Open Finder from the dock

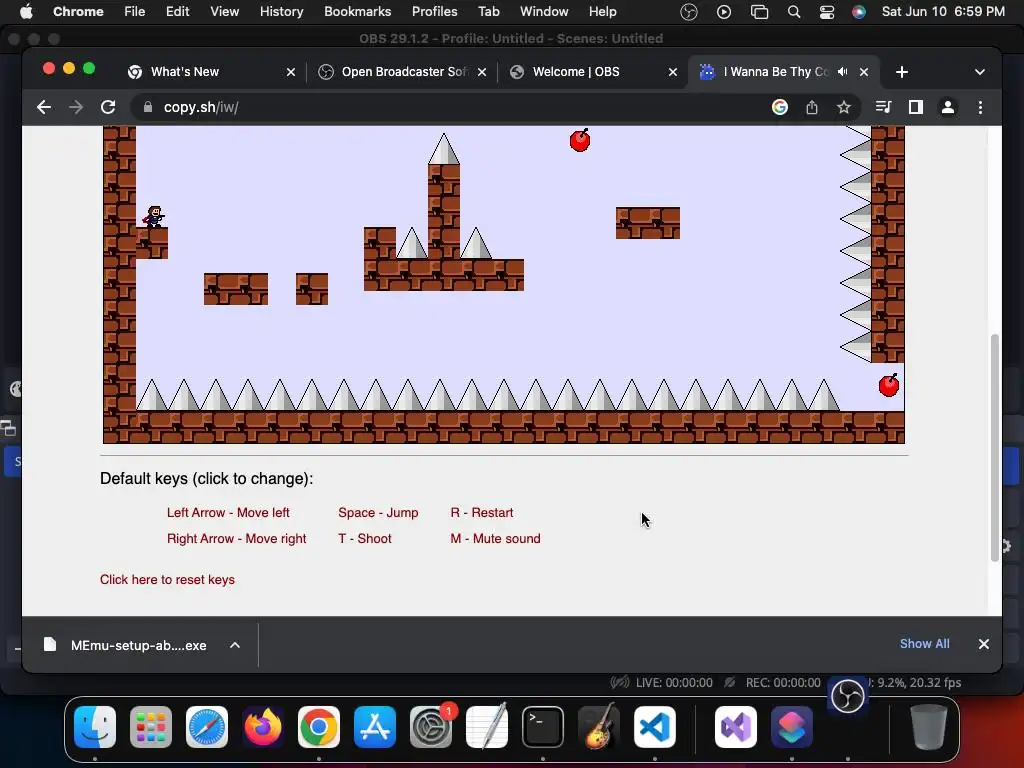click(x=95, y=727)
